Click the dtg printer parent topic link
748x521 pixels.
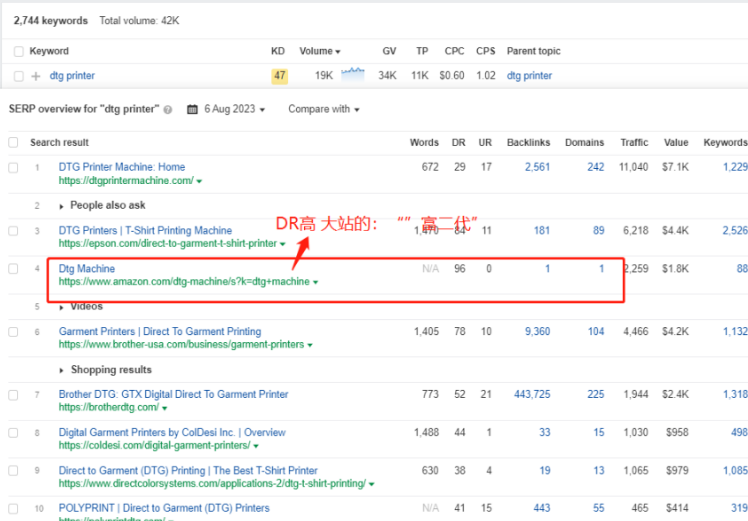pos(529,76)
